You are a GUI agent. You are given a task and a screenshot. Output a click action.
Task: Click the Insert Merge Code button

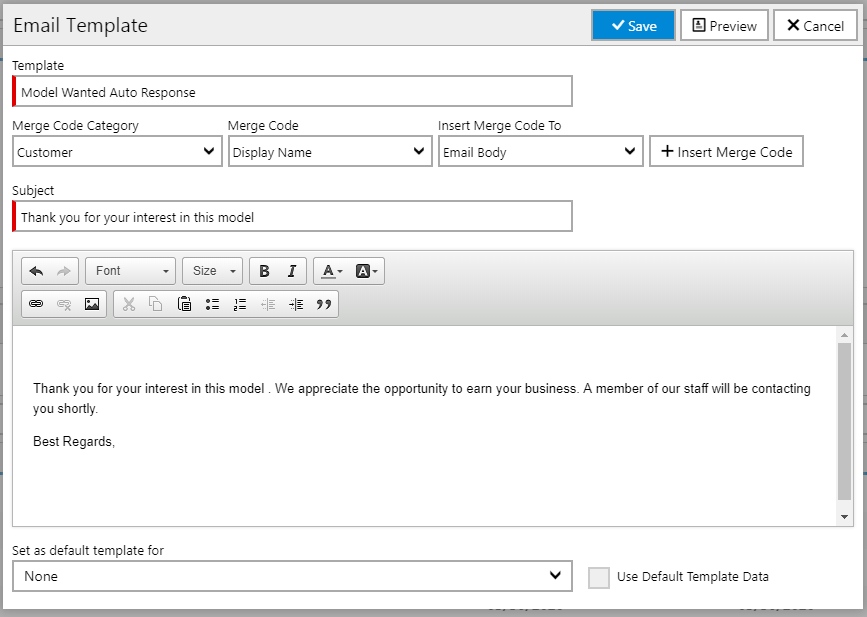coord(727,151)
